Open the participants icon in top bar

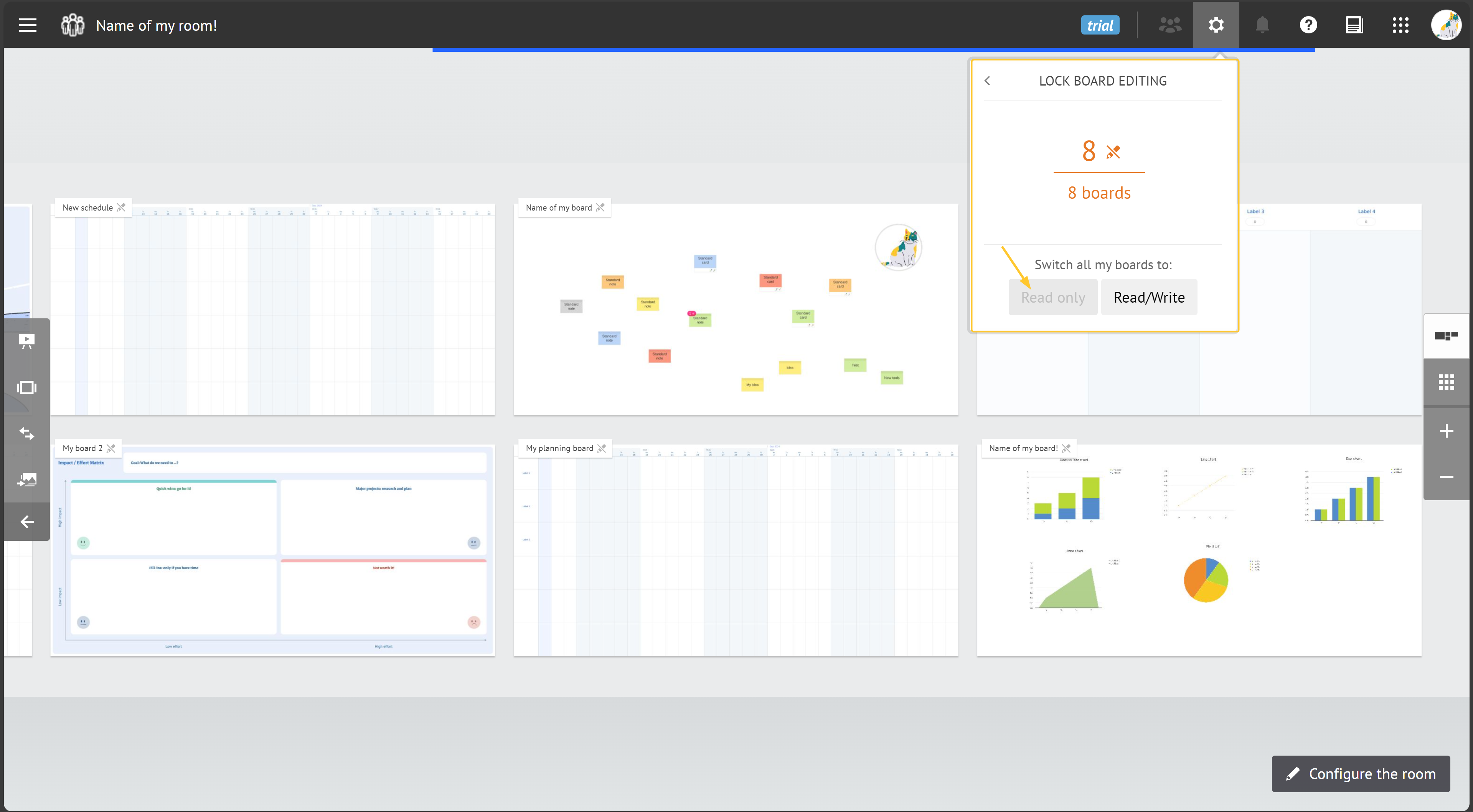coord(1170,25)
